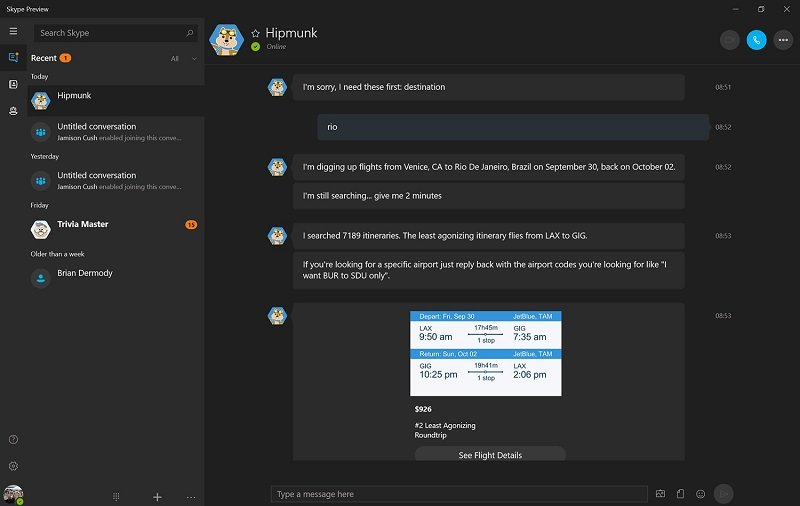Open Settings gear icon in sidebar

pyautogui.click(x=13, y=466)
